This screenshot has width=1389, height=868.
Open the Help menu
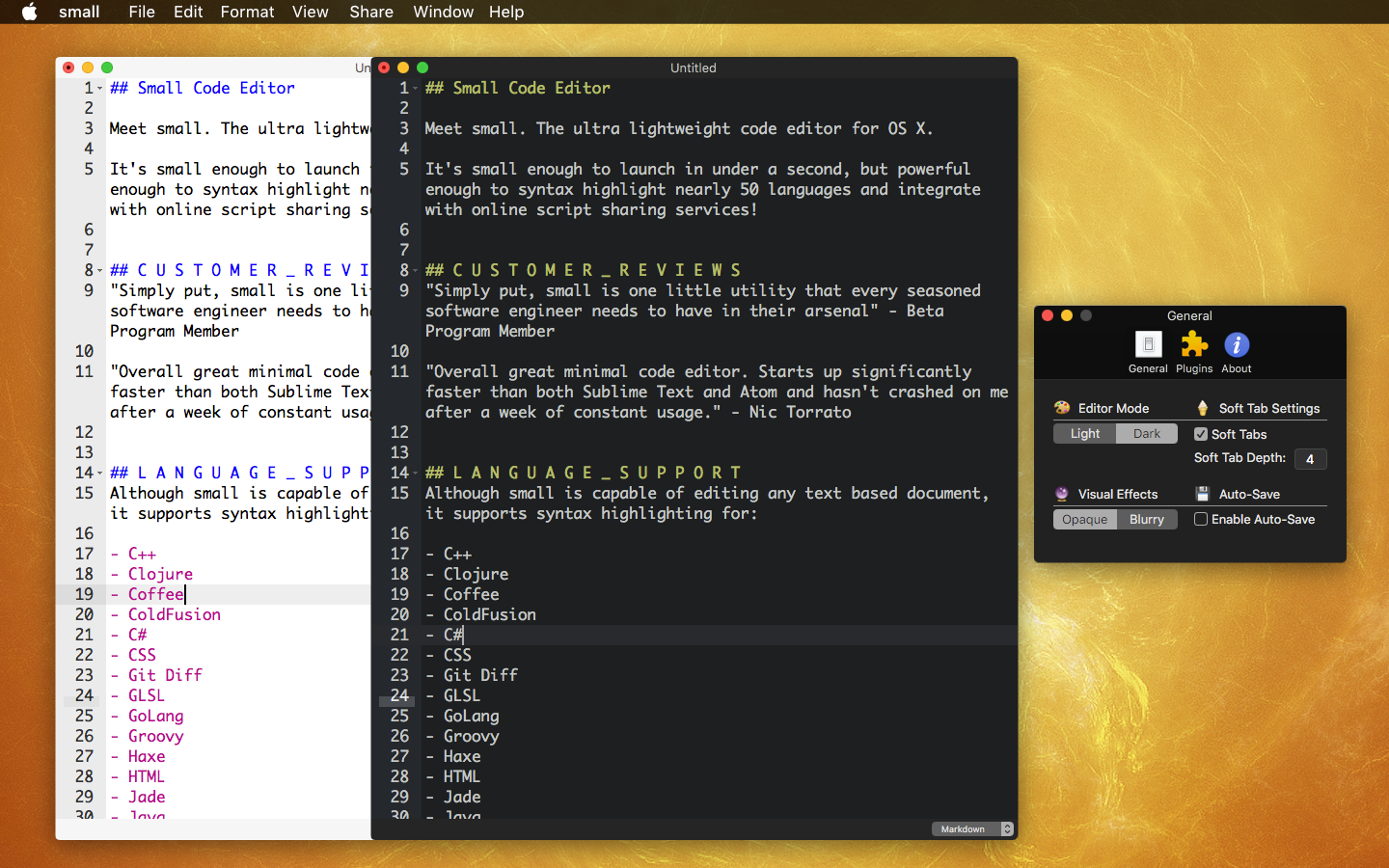point(506,12)
